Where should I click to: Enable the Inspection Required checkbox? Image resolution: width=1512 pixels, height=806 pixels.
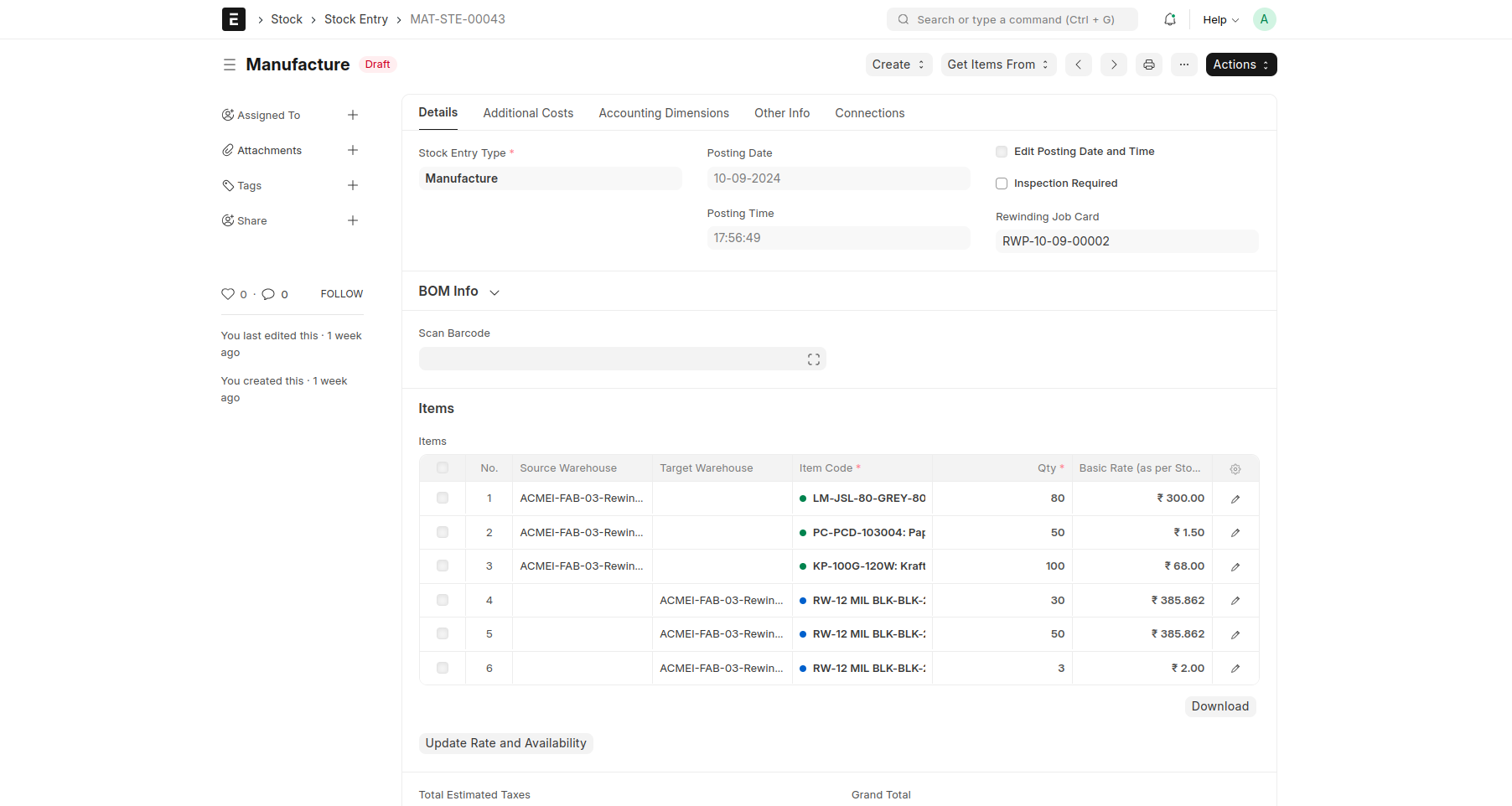point(1001,183)
